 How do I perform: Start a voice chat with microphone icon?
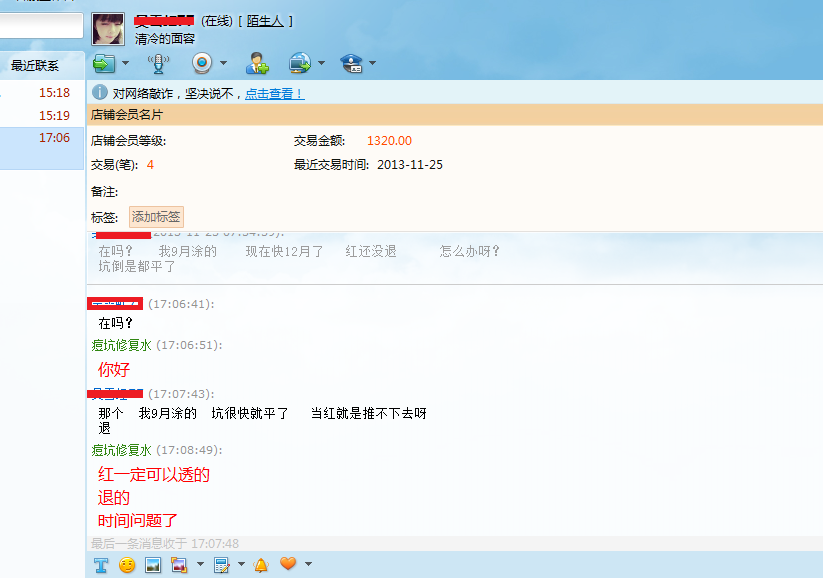point(158,64)
